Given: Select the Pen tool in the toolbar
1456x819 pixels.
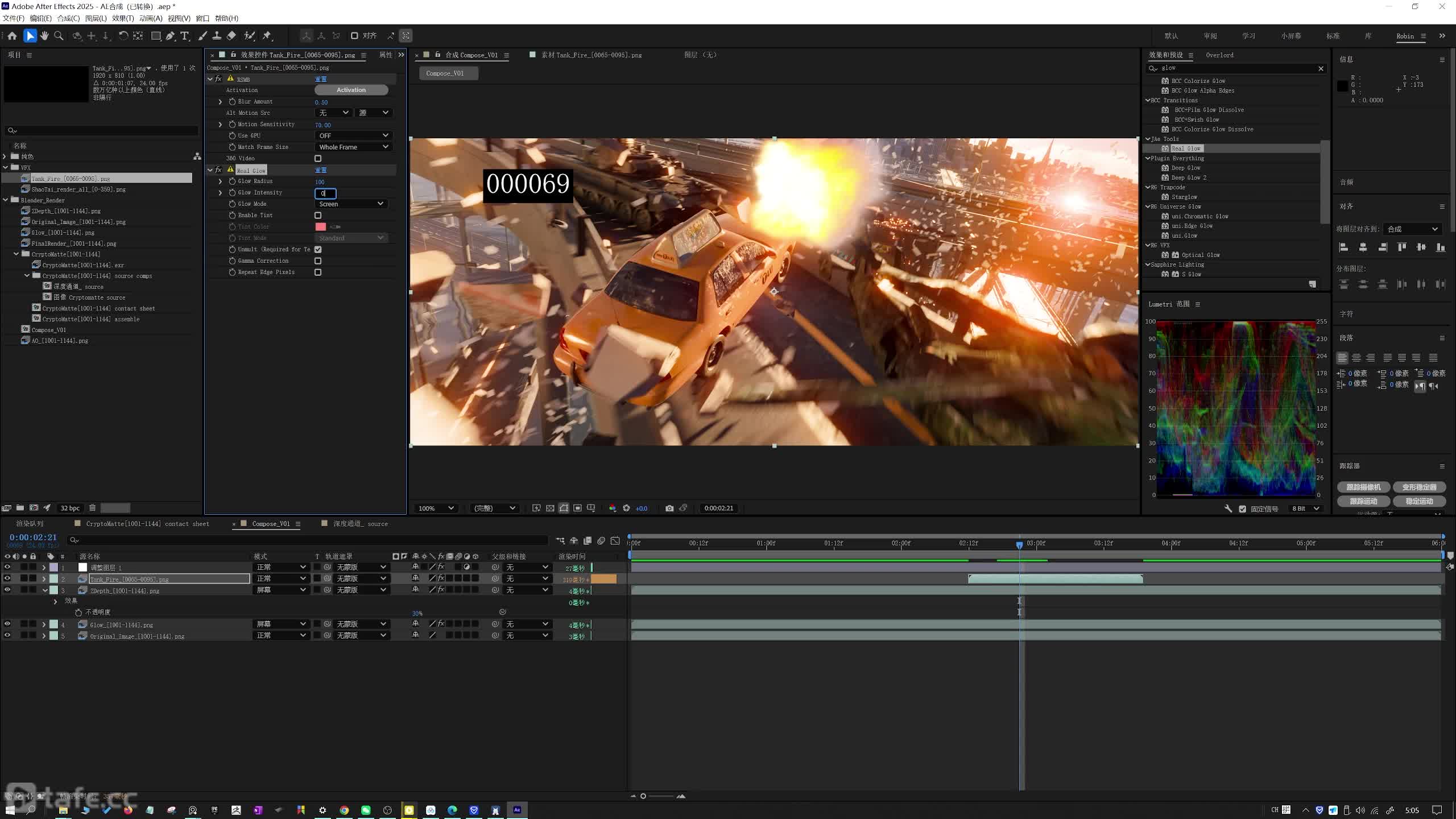Looking at the screenshot, I should tap(170, 36).
